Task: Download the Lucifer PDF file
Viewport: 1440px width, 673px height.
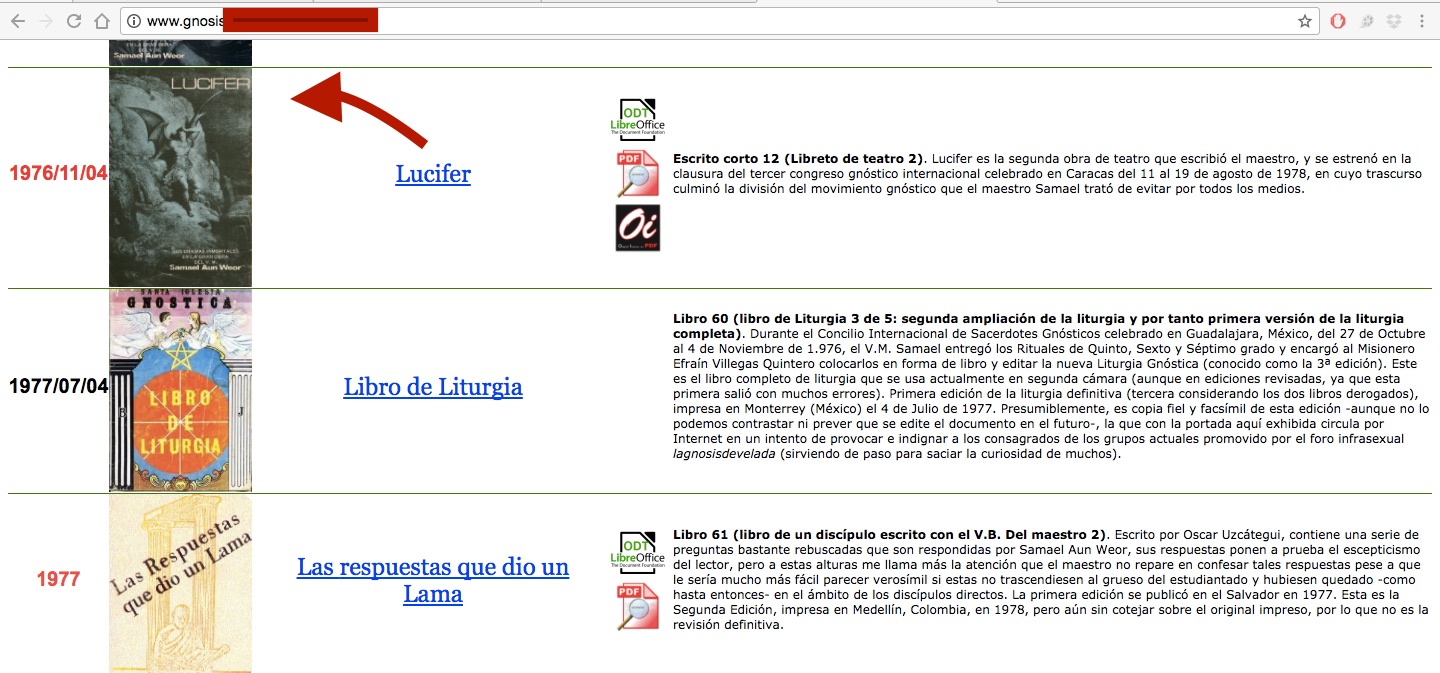Action: (x=637, y=174)
